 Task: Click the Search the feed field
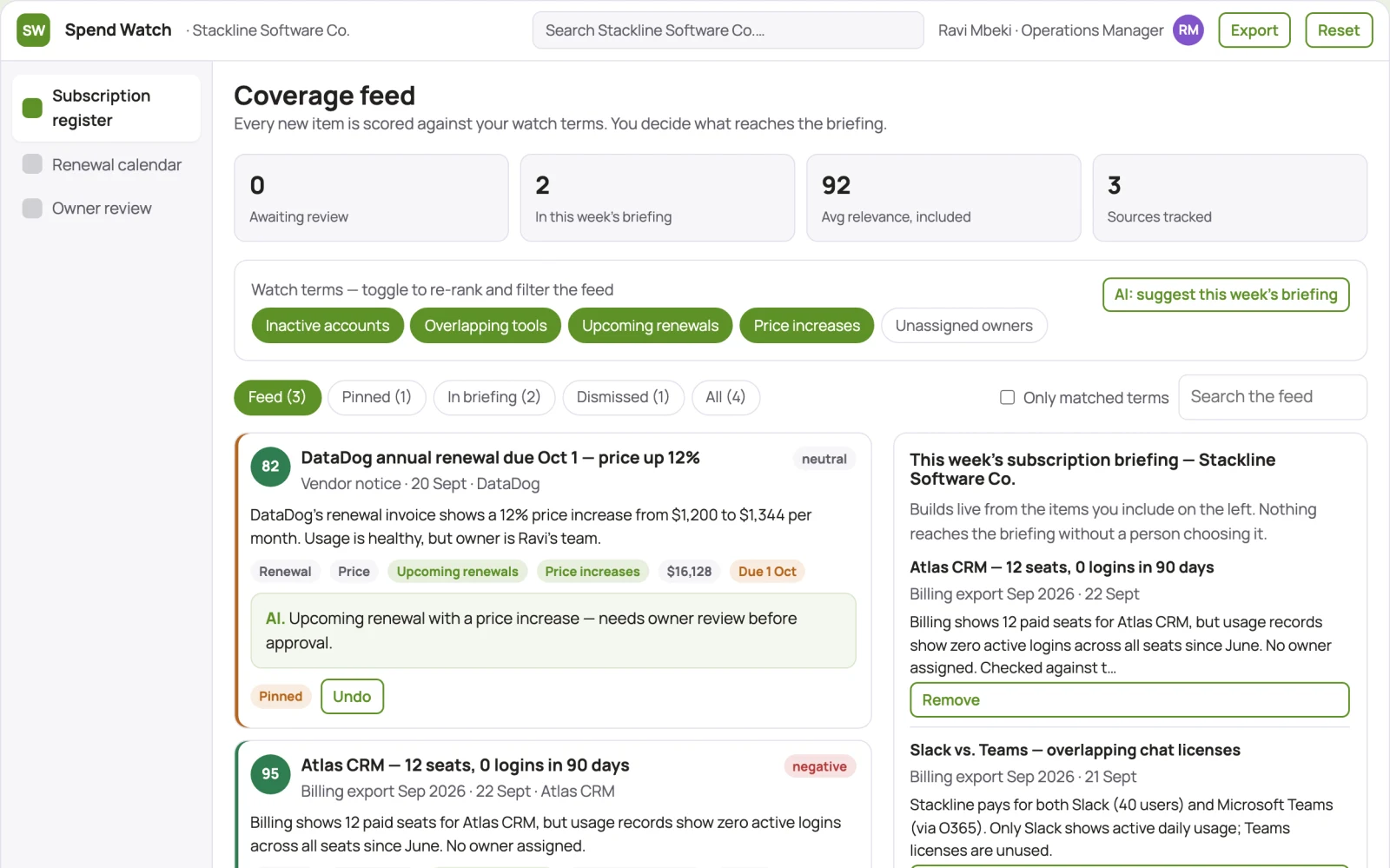point(1273,397)
